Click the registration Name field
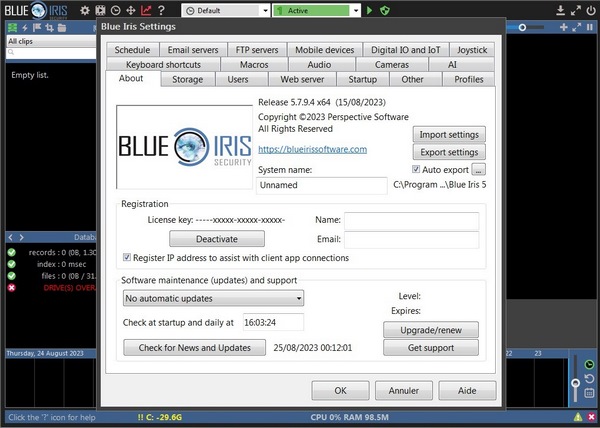Image resolution: width=600 pixels, height=428 pixels. point(411,221)
